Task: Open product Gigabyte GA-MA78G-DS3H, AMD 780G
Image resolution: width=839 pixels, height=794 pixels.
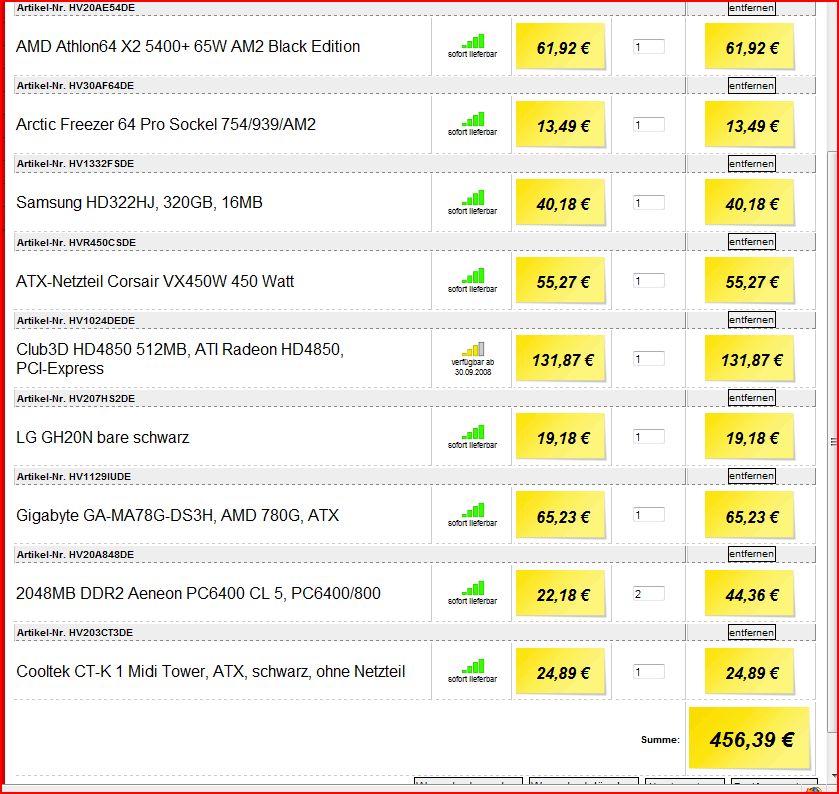Action: pyautogui.click(x=178, y=516)
